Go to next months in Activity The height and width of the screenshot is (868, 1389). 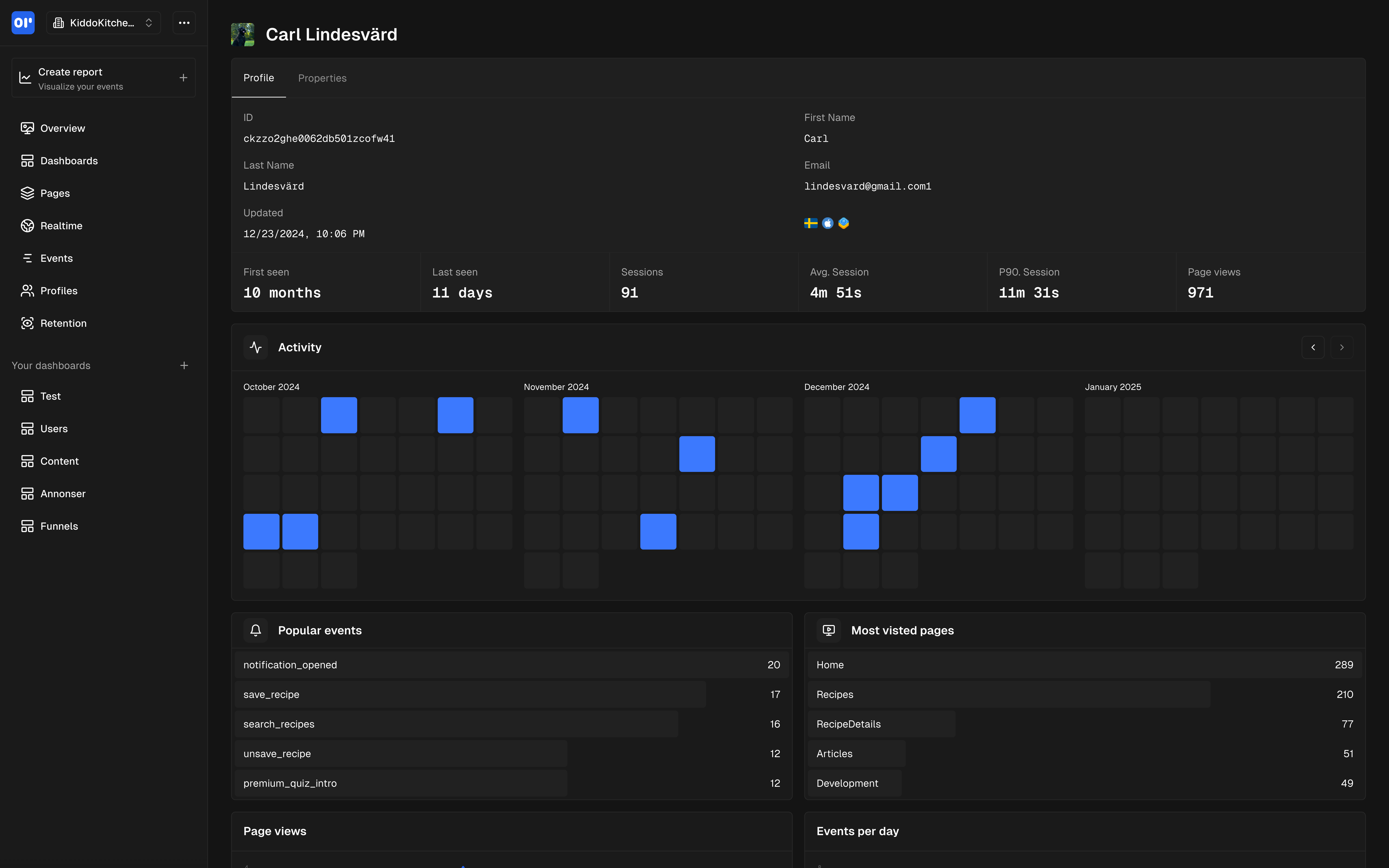(x=1342, y=347)
